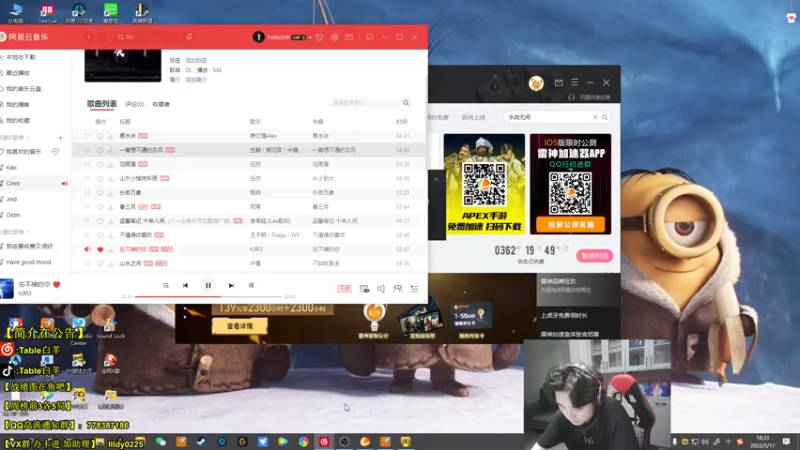The height and width of the screenshot is (450, 800).
Task: Open listen together people icon
Action: click(397, 289)
